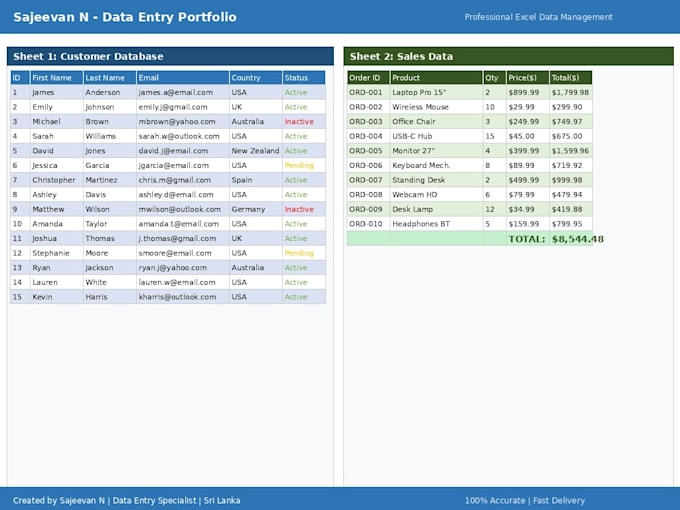The width and height of the screenshot is (680, 510).
Task: Click the 'Country' column header
Action: (x=255, y=78)
